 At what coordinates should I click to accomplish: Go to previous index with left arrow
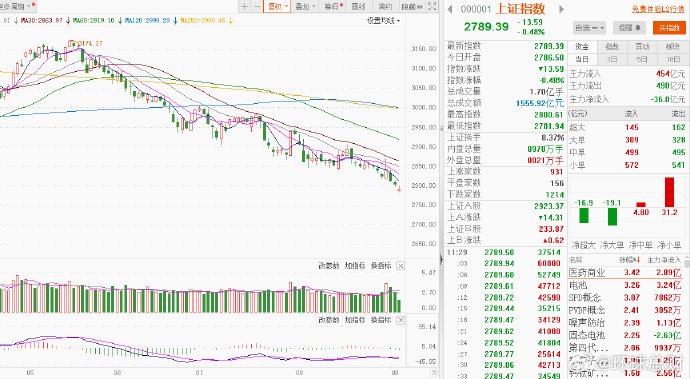450,9
